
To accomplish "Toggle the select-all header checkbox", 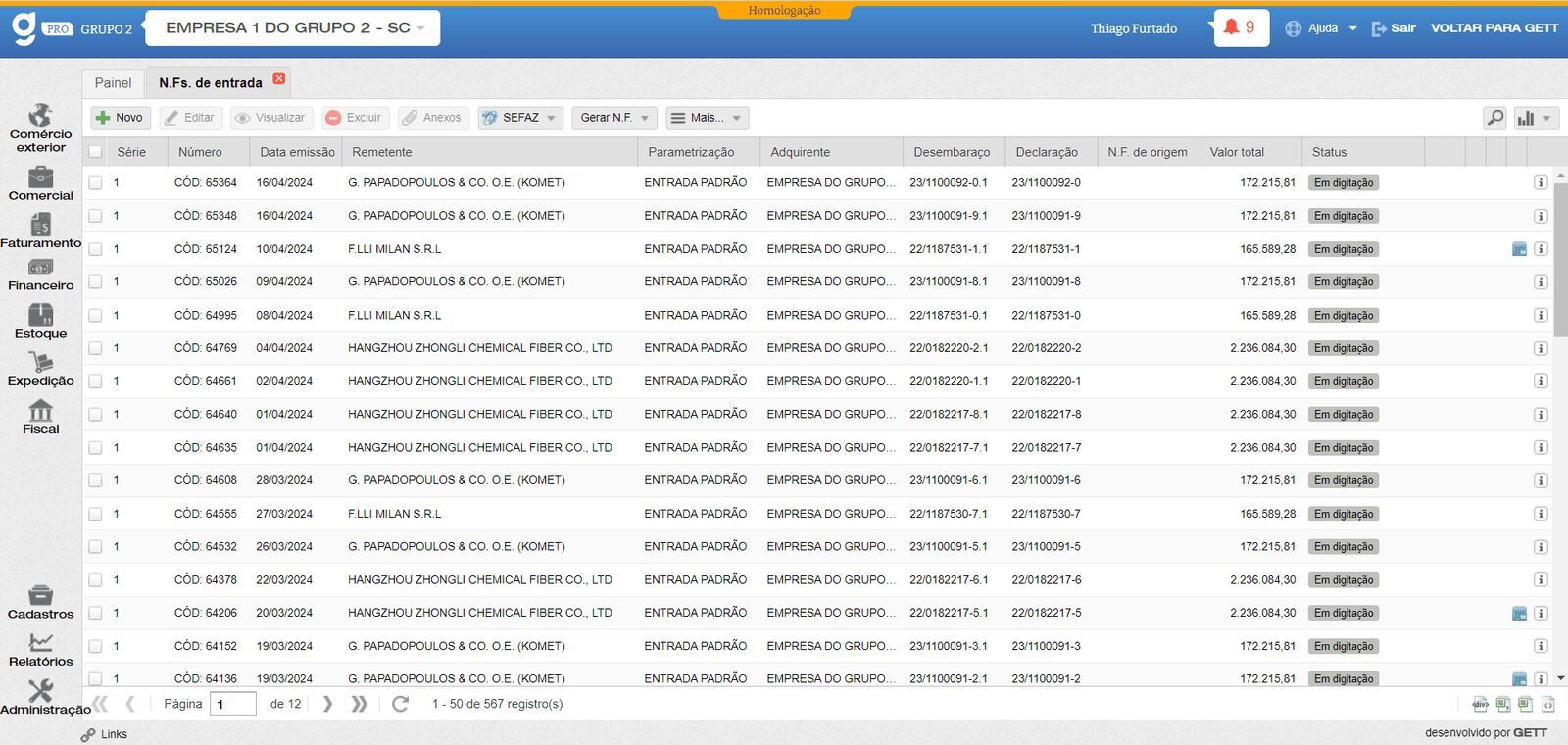I will click(95, 152).
